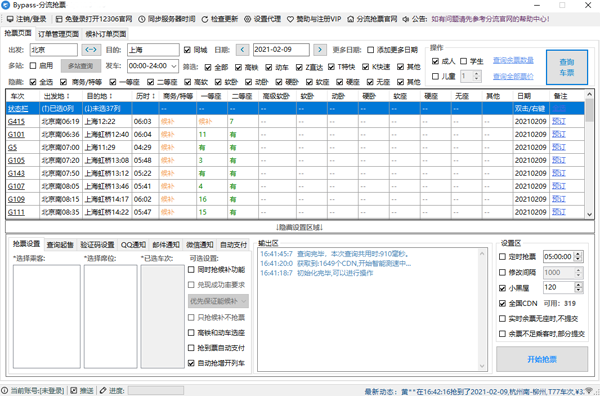The image size is (600, 396).
Task: Click the 出发 station input field
Action: point(54,50)
